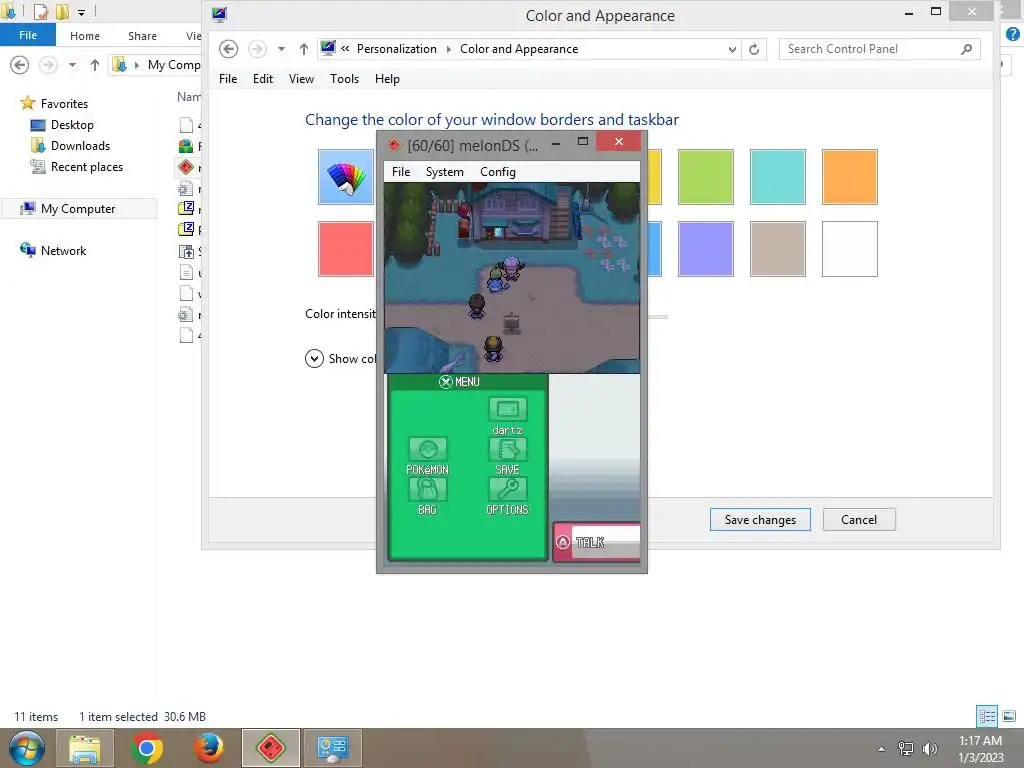Screen dimensions: 1024x768
Task: Tap the BAG icon in game menu
Action: [x=428, y=489]
